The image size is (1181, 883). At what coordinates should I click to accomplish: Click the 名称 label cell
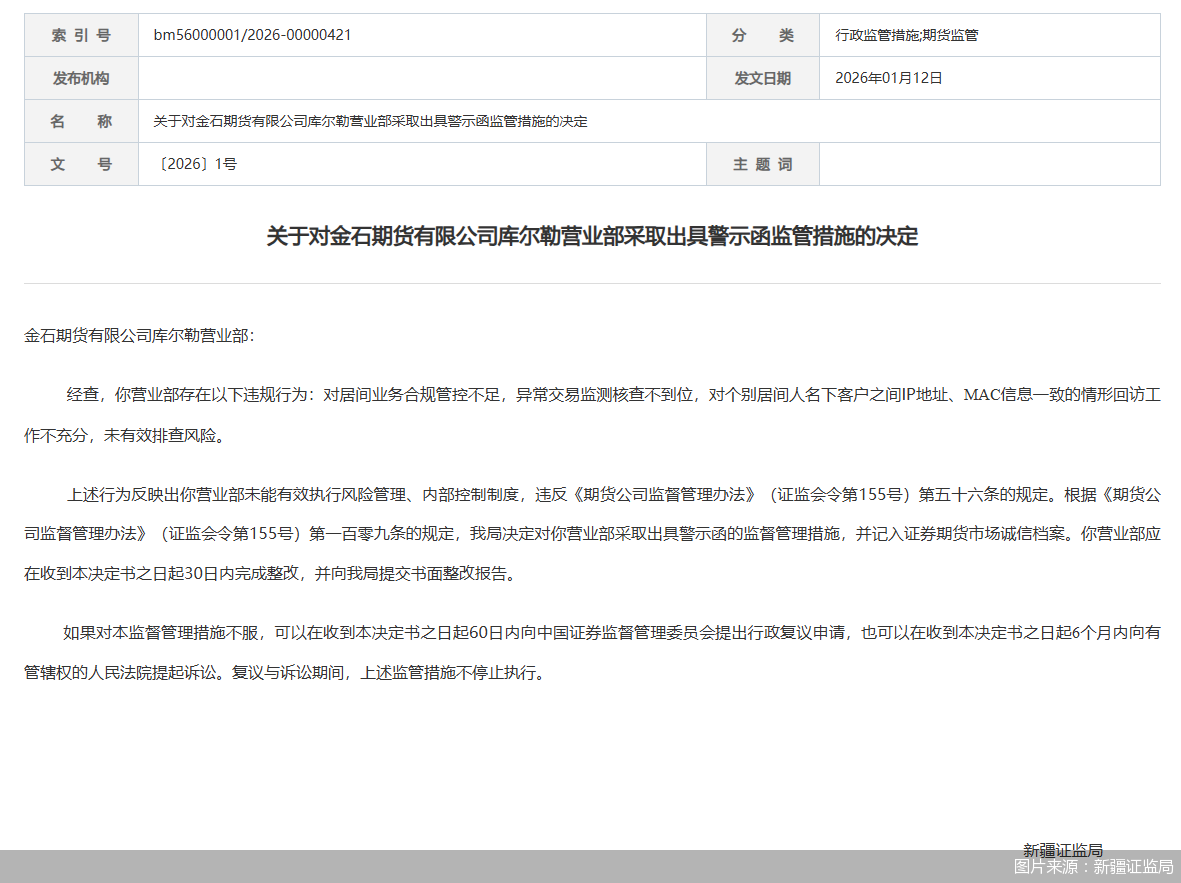coord(81,121)
